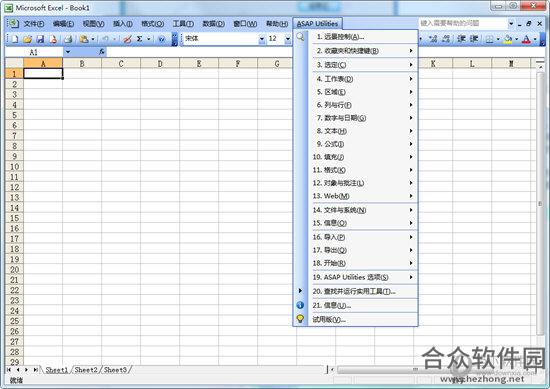This screenshot has width=550, height=389.
Task: Click the Undo arrow icon
Action: (x=105, y=39)
